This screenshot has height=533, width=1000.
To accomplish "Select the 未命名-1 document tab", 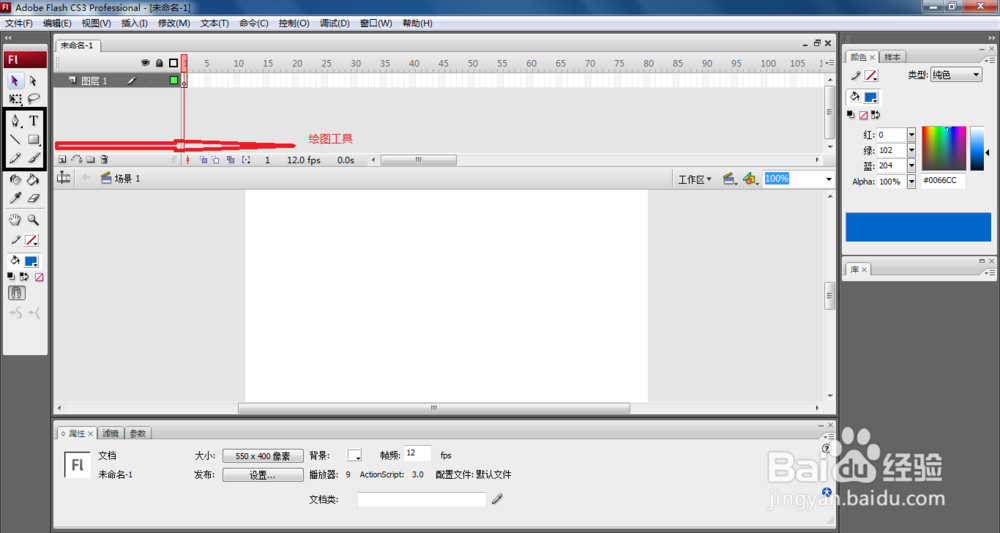I will [77, 45].
